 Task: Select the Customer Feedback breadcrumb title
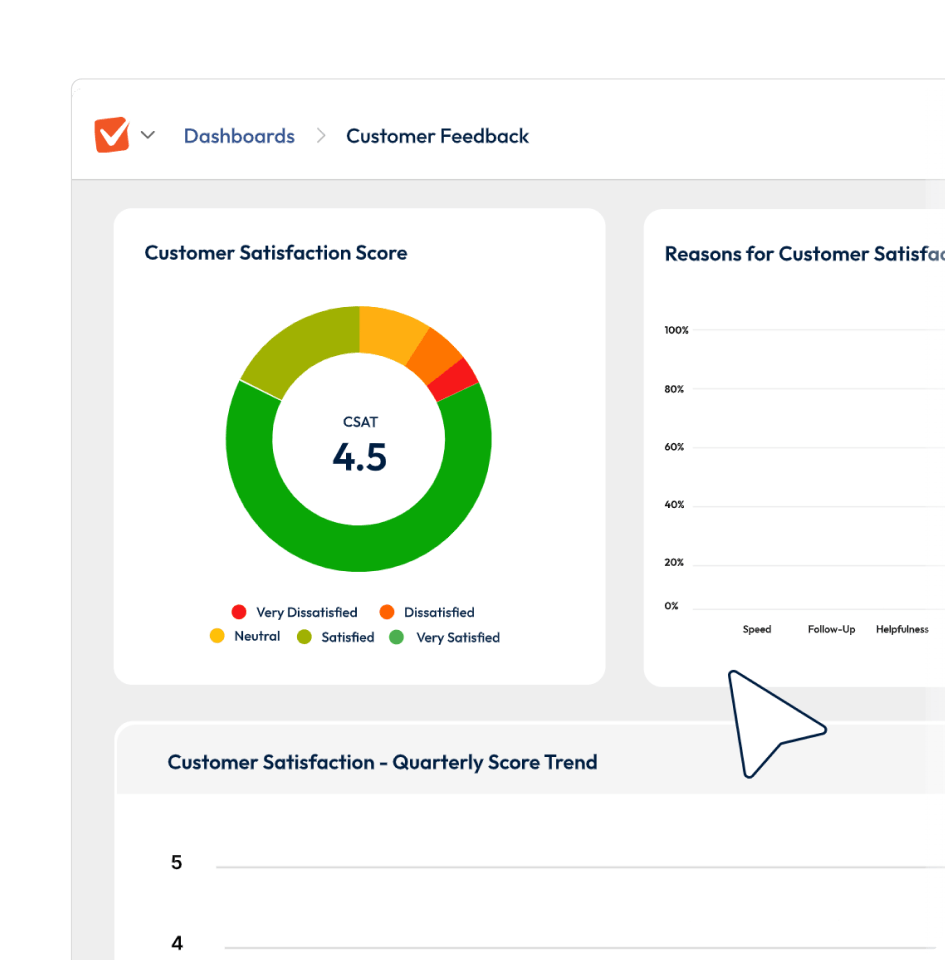[437, 136]
